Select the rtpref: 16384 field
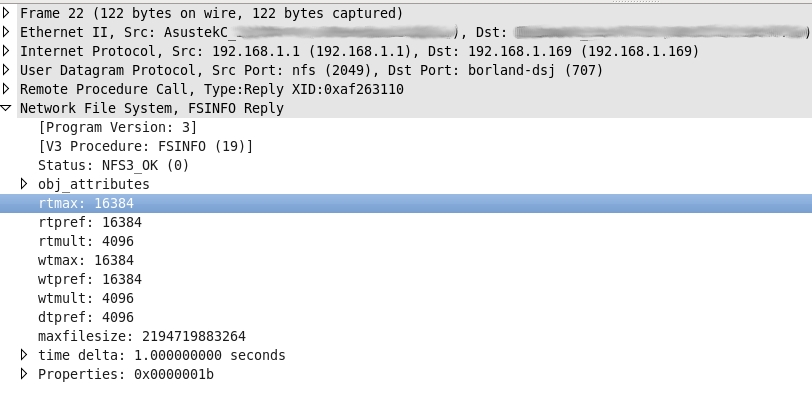 (90, 222)
